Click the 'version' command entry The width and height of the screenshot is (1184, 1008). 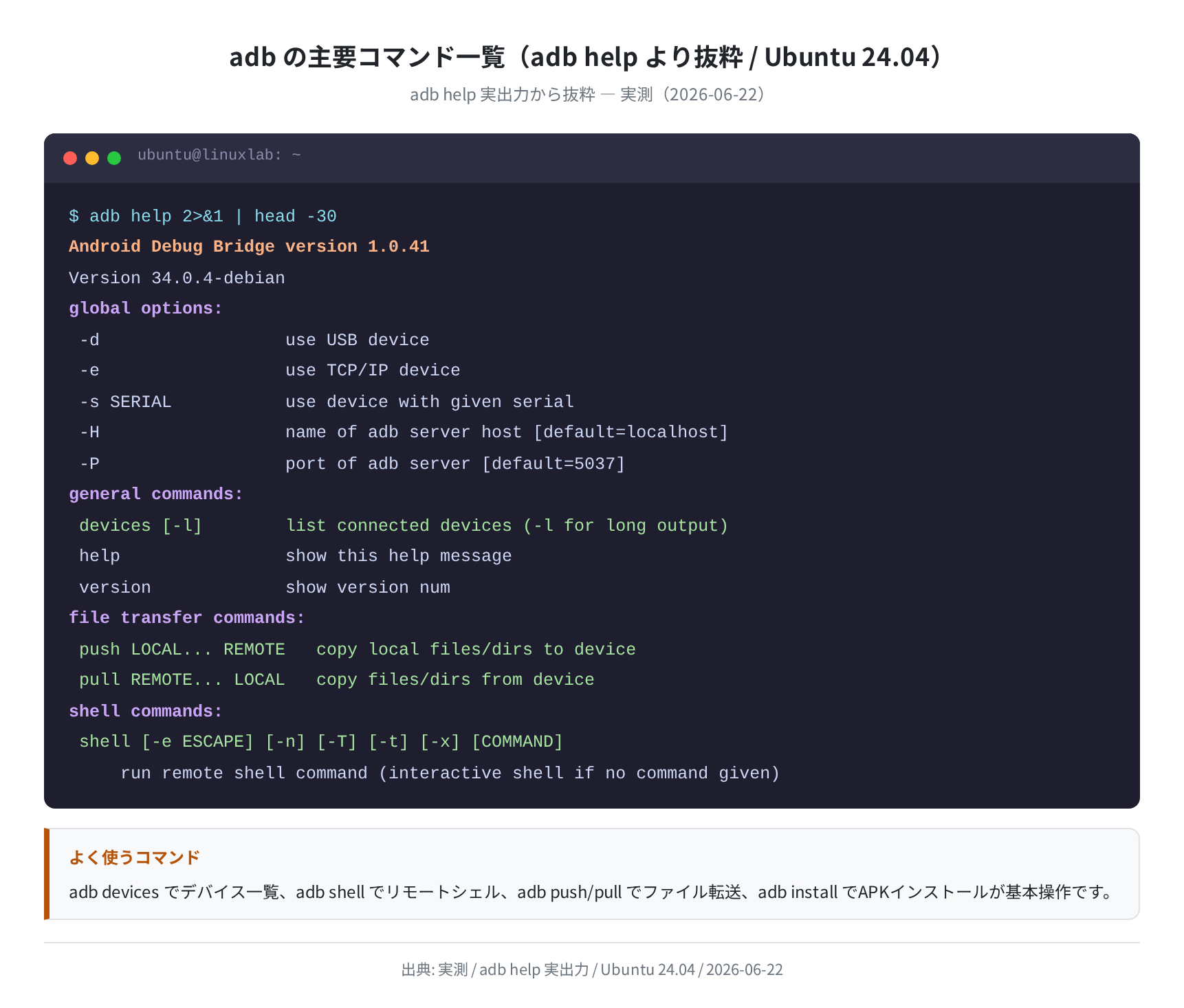[115, 587]
